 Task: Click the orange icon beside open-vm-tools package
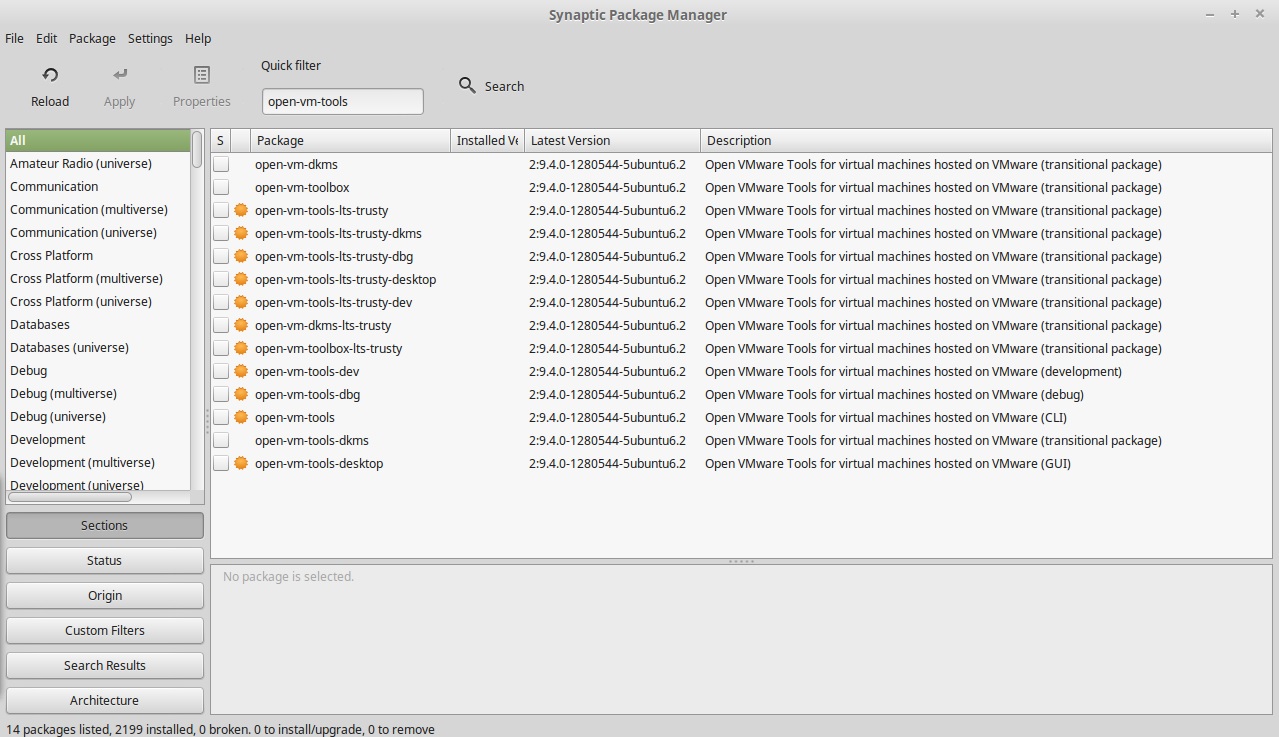pyautogui.click(x=240, y=417)
